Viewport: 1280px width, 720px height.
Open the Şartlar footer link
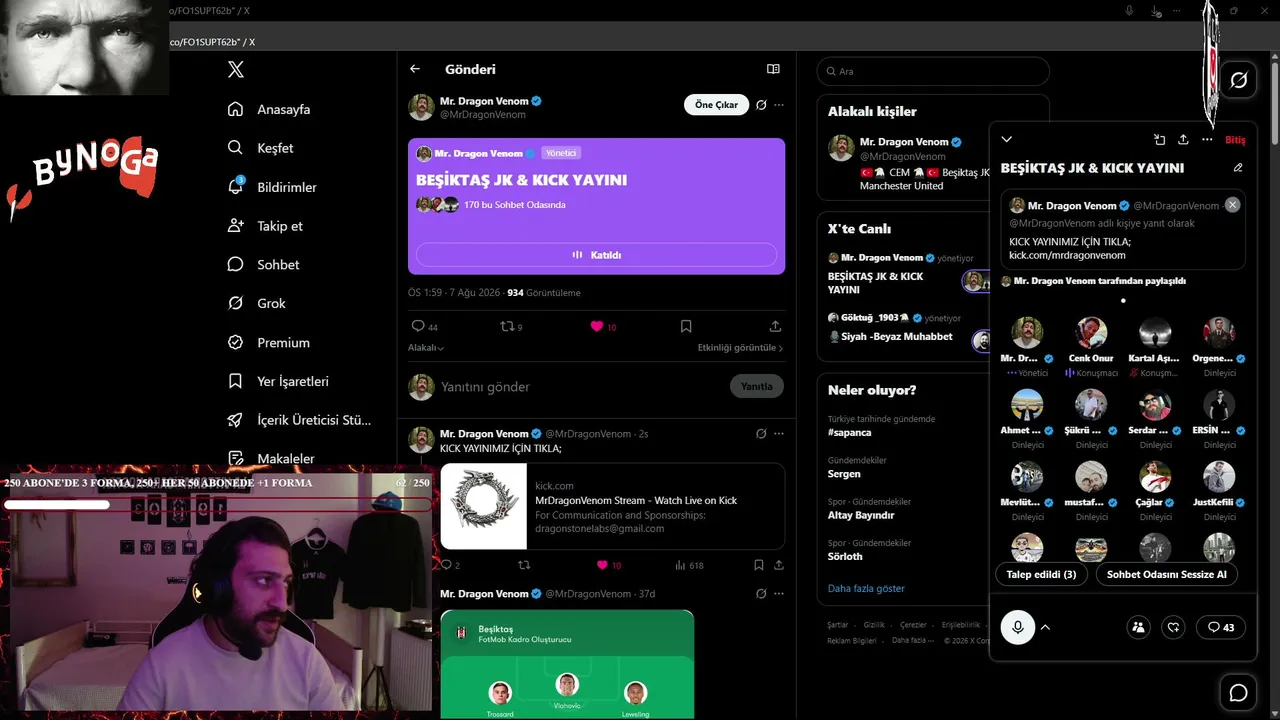(837, 625)
